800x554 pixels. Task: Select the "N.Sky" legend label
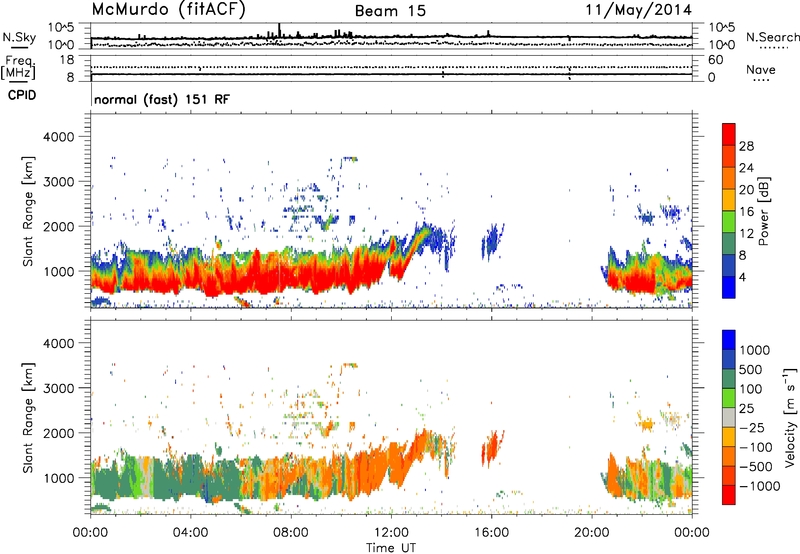click(19, 37)
